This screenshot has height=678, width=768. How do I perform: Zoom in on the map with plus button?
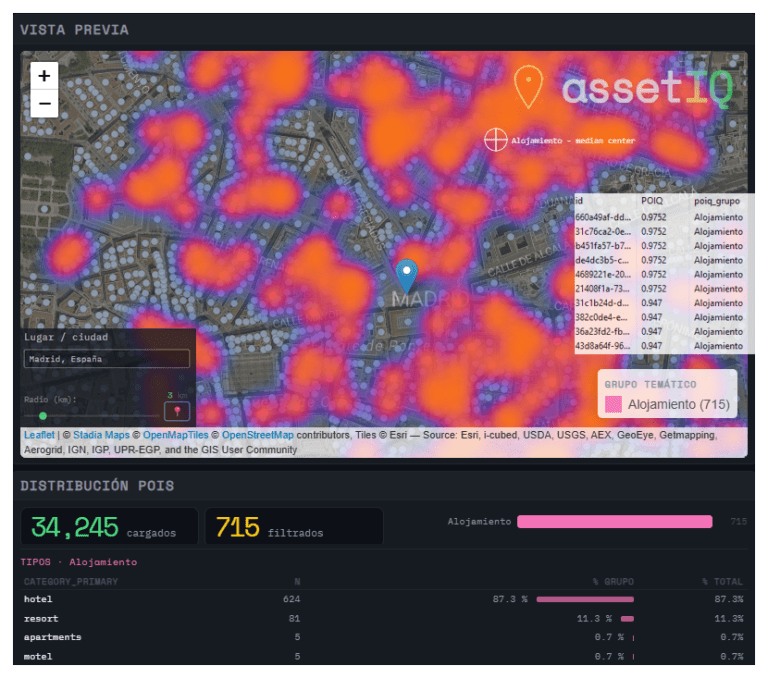44,75
